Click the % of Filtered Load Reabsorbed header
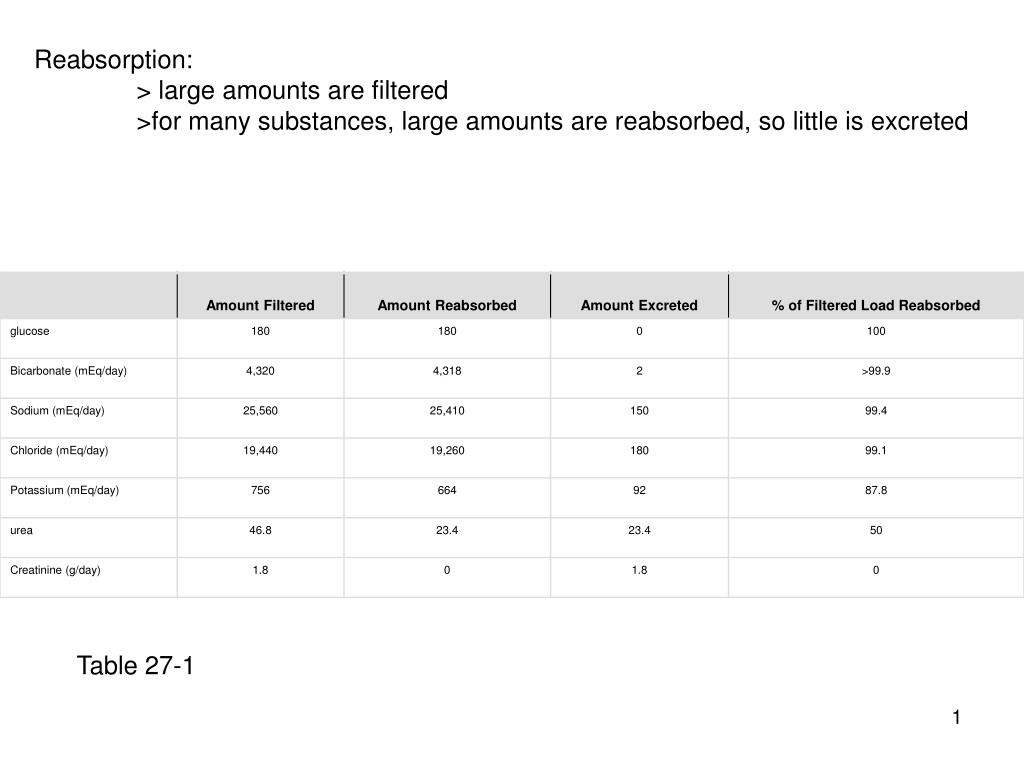 (x=875, y=305)
